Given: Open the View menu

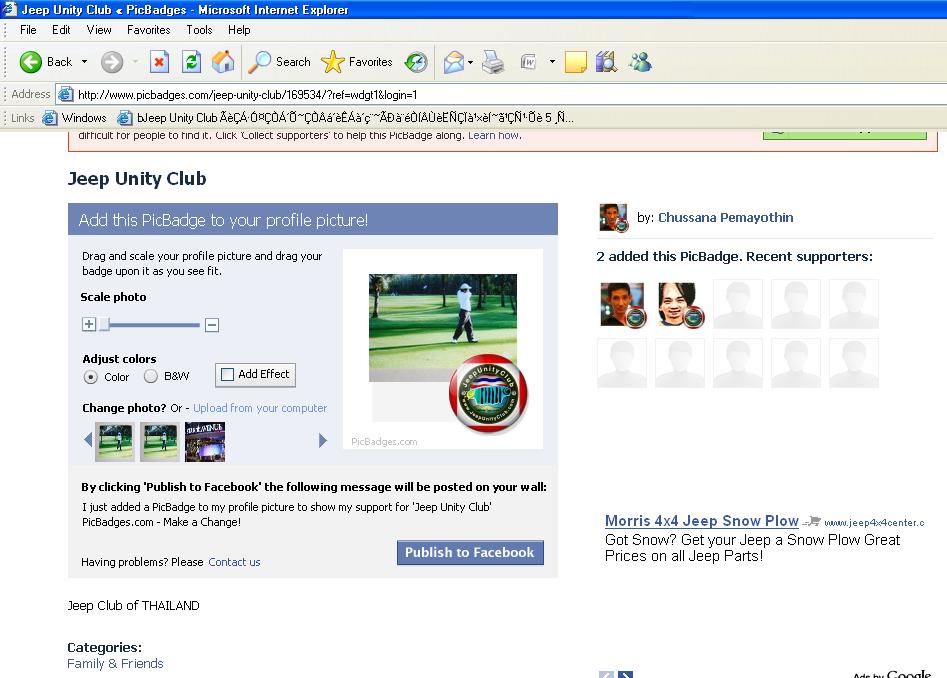Looking at the screenshot, I should (x=99, y=30).
